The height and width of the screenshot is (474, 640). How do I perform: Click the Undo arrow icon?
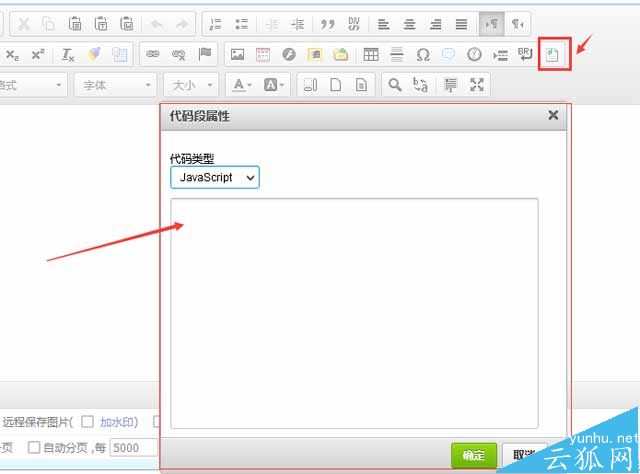(x=157, y=24)
